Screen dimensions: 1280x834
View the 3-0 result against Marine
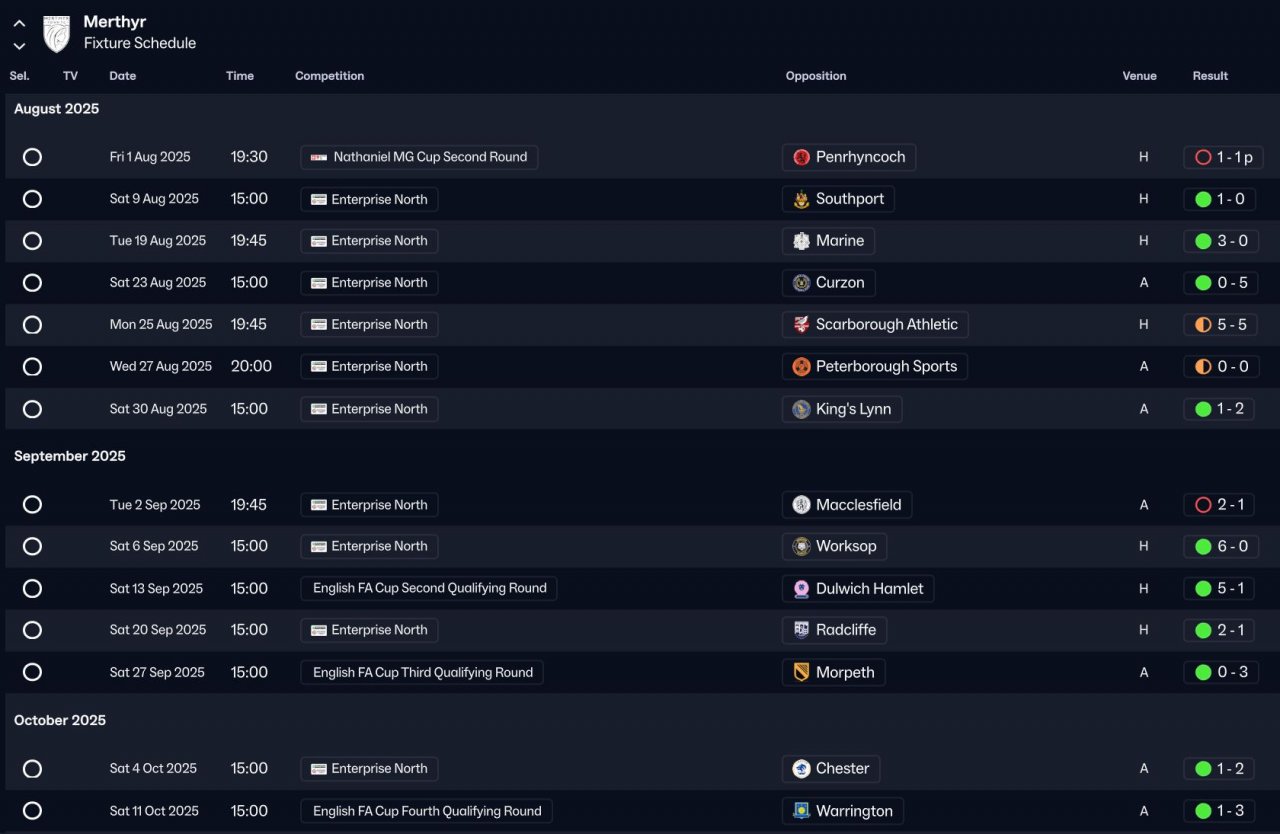click(1220, 241)
